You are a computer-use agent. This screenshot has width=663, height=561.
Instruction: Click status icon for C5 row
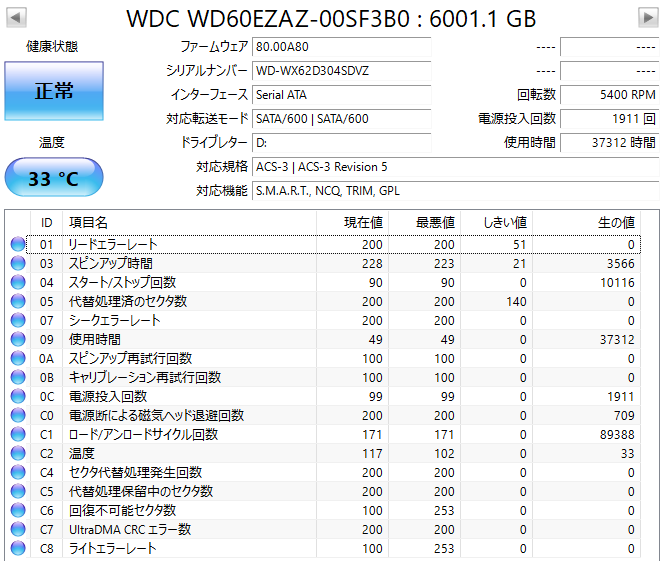pos(18,492)
